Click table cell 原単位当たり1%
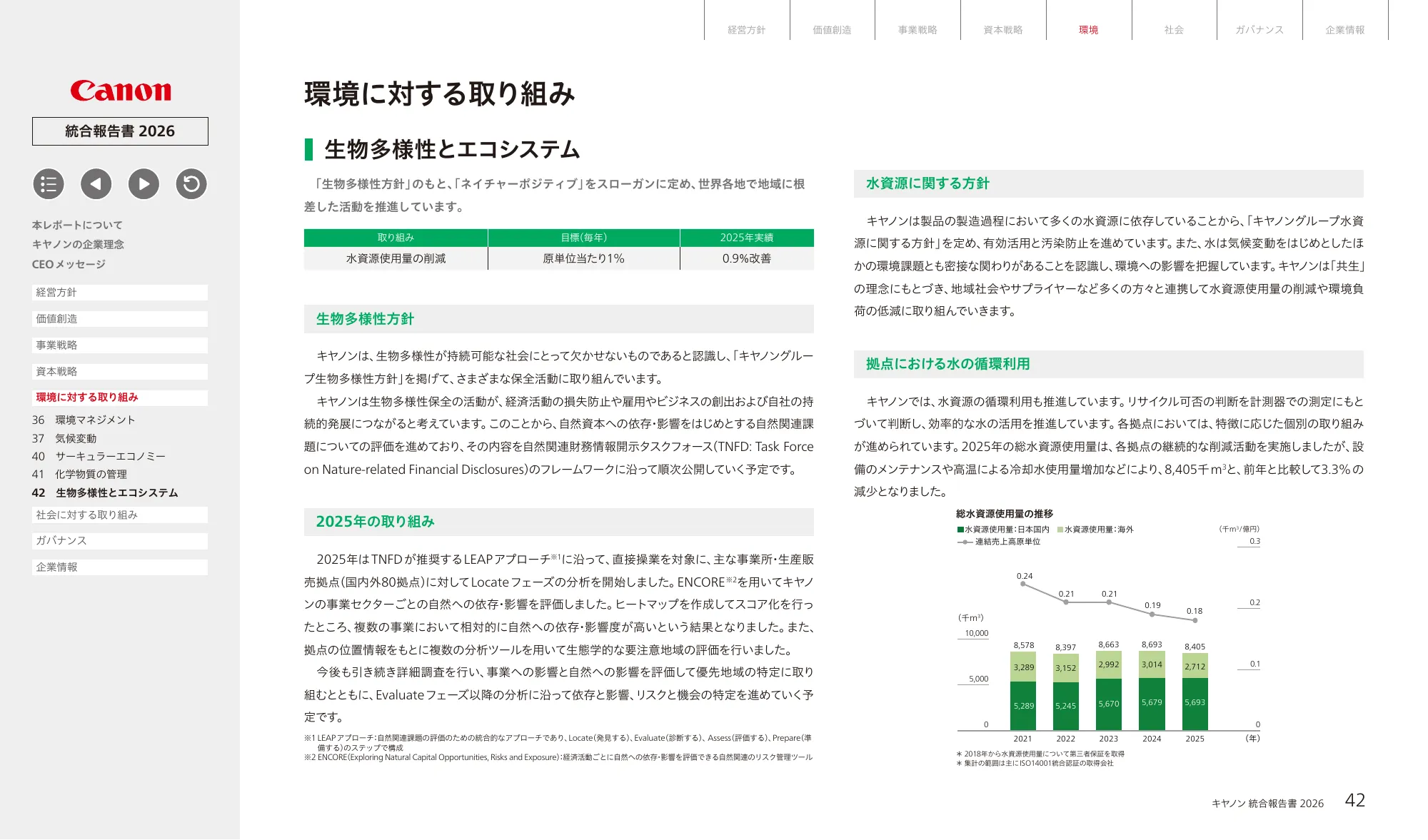 point(583,258)
